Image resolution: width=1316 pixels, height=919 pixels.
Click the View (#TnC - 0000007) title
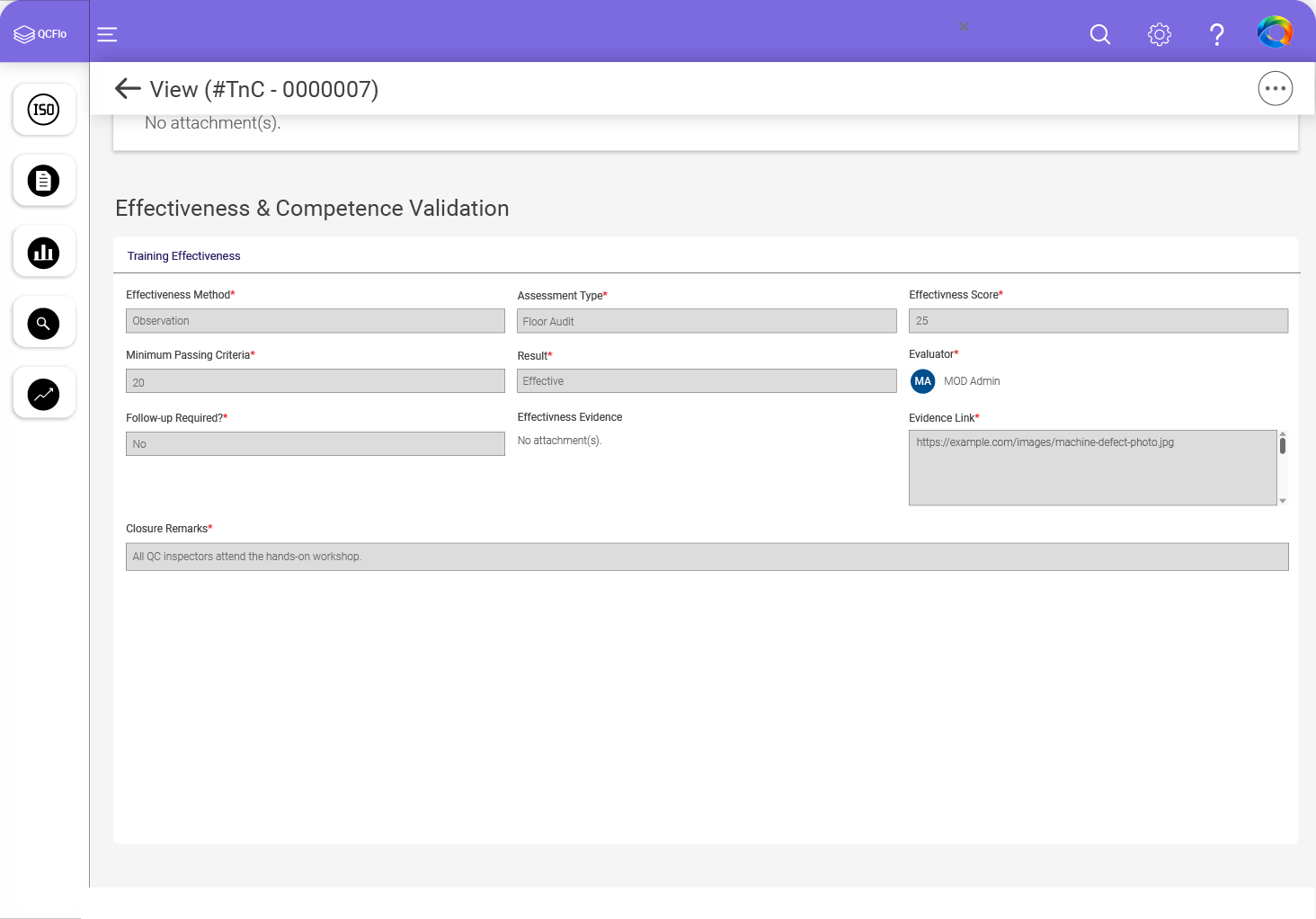pyautogui.click(x=264, y=89)
